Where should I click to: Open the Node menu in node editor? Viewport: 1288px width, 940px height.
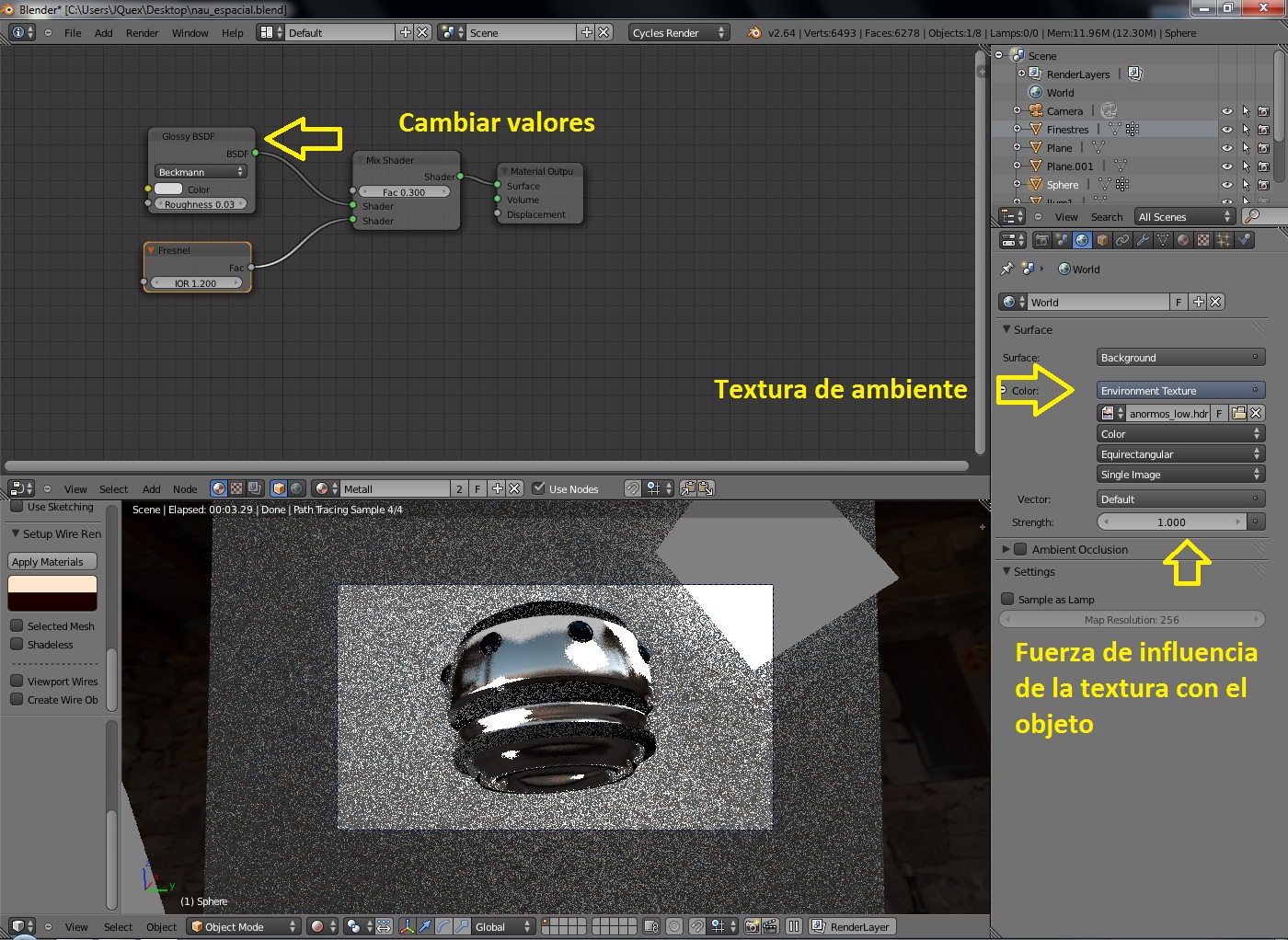[185, 489]
